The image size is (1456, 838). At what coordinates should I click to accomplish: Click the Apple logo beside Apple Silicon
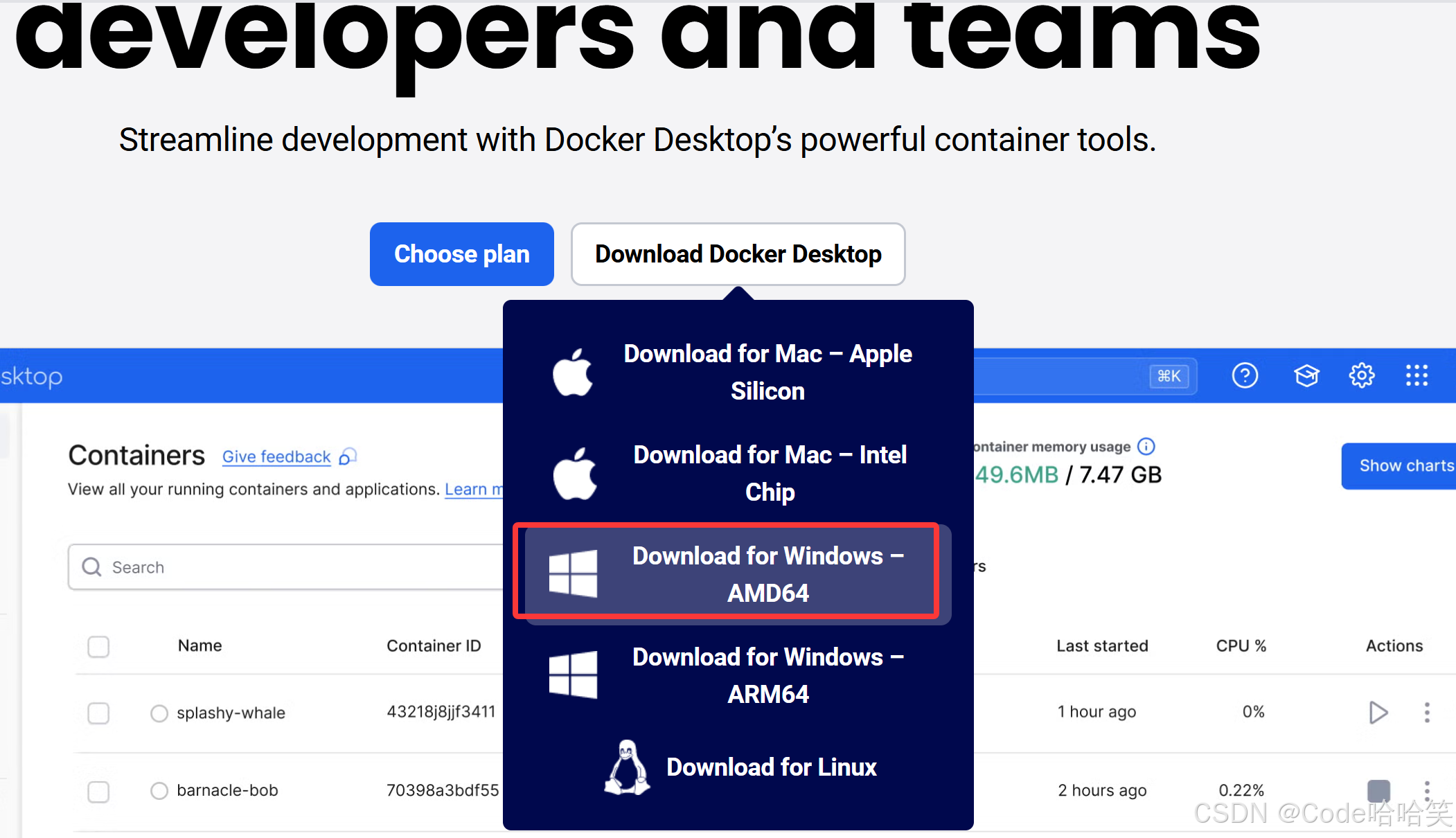573,372
